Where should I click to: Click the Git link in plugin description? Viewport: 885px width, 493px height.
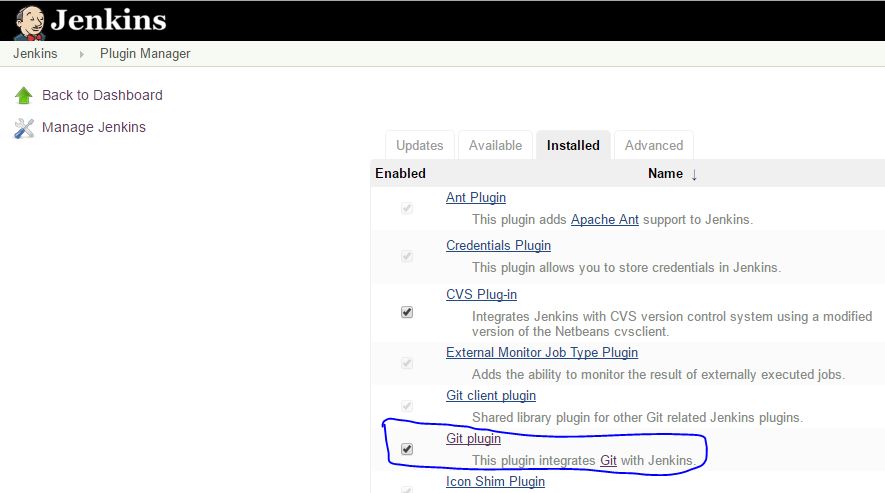[x=608, y=460]
